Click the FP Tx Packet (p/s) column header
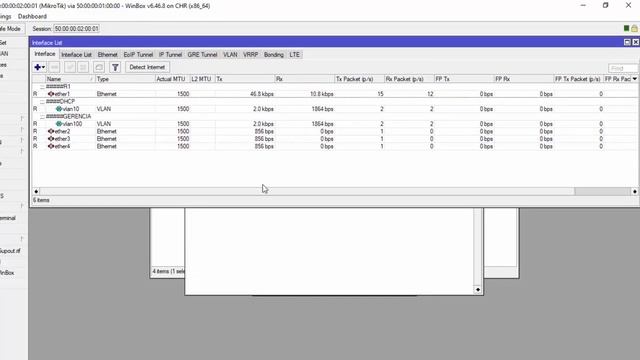The height and width of the screenshot is (360, 640). click(x=578, y=79)
